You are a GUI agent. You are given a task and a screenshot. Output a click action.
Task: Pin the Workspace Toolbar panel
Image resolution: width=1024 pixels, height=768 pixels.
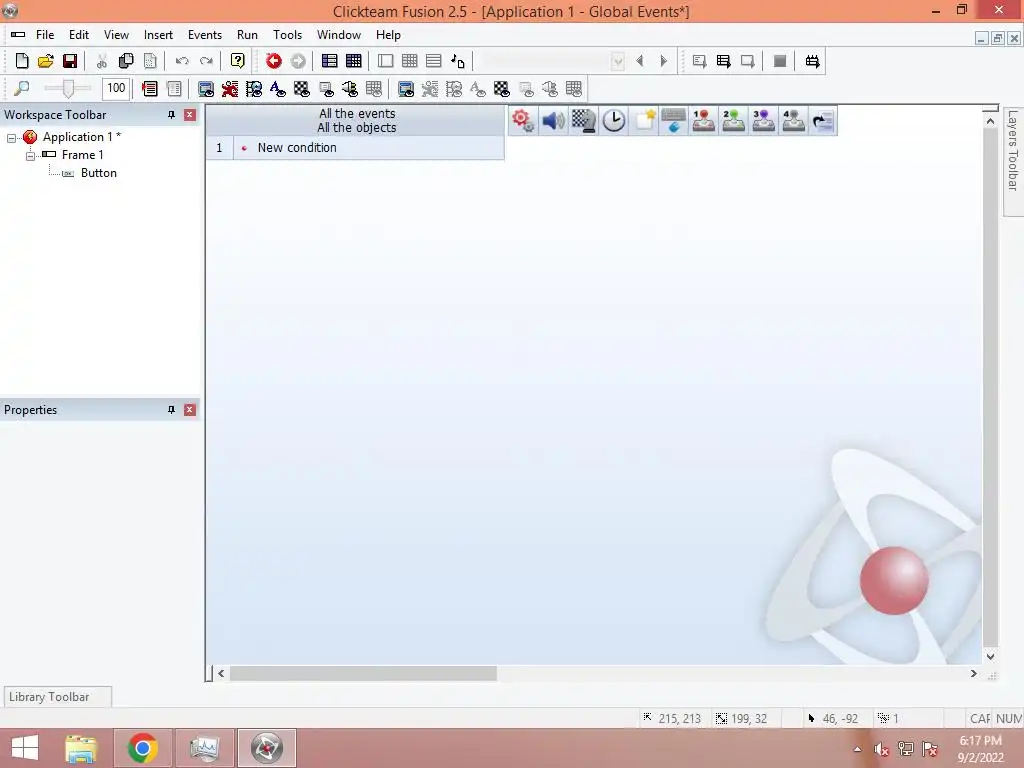click(x=172, y=115)
